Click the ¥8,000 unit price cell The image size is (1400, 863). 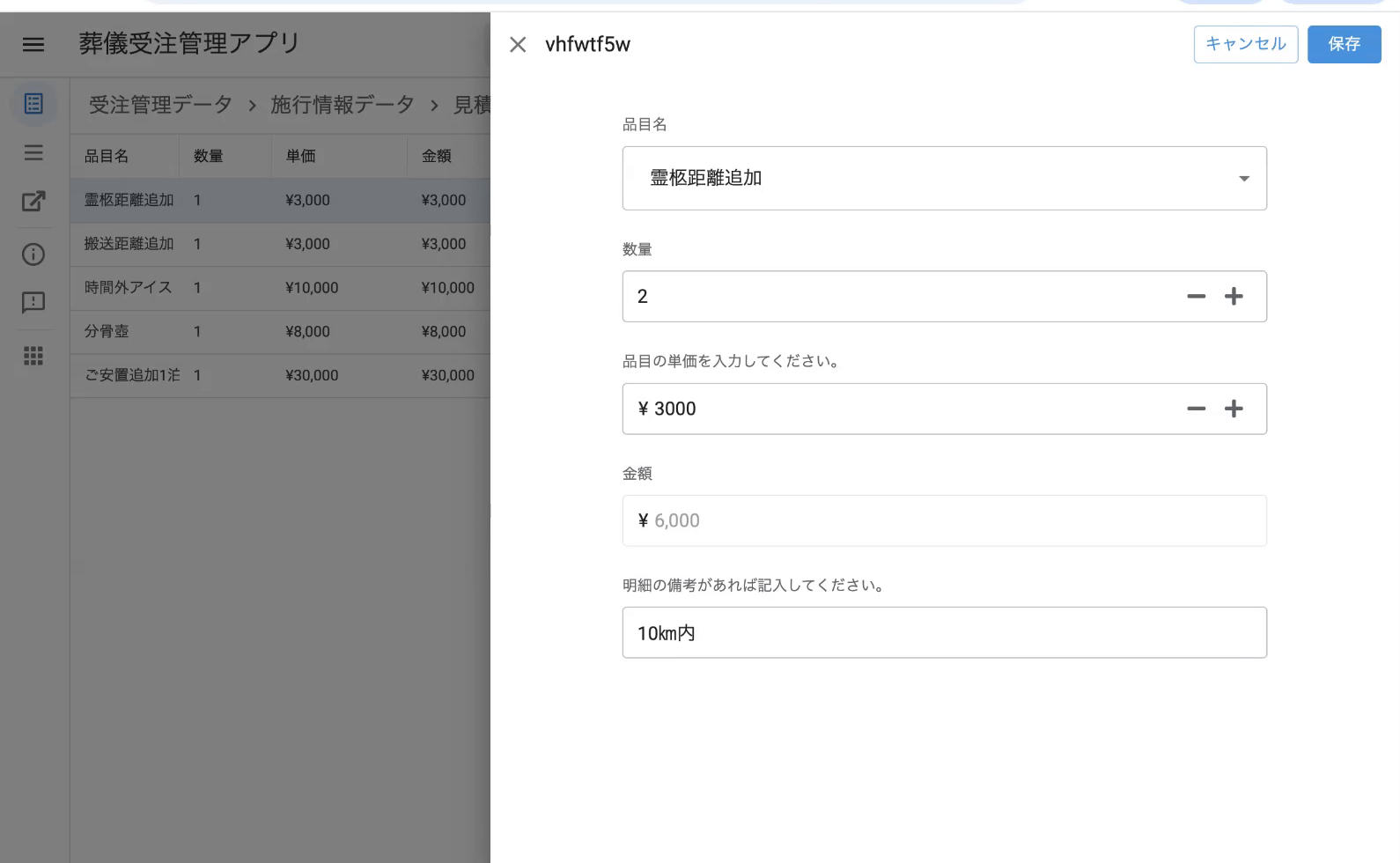point(307,332)
